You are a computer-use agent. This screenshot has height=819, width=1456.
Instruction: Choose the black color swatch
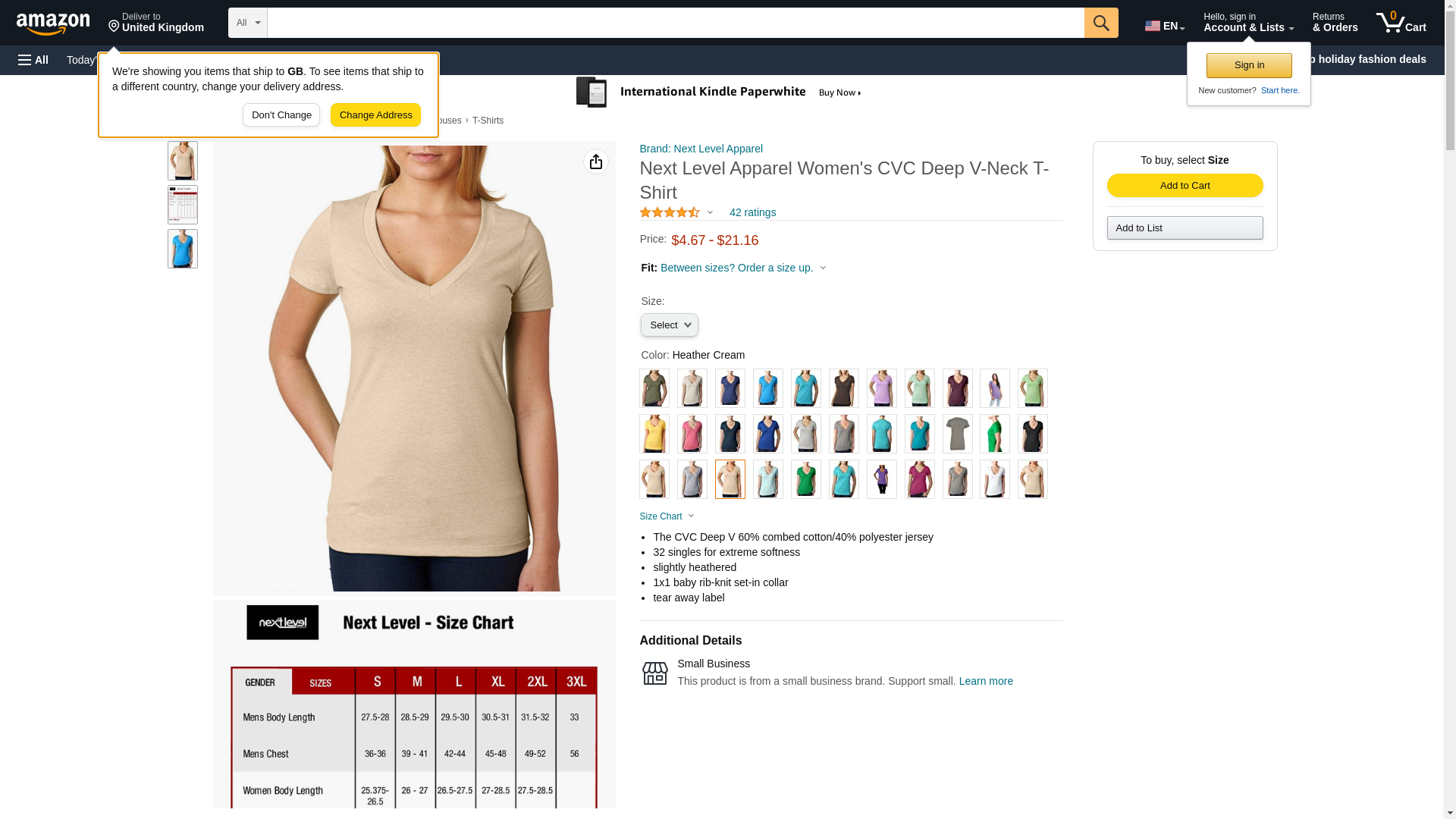point(1032,434)
